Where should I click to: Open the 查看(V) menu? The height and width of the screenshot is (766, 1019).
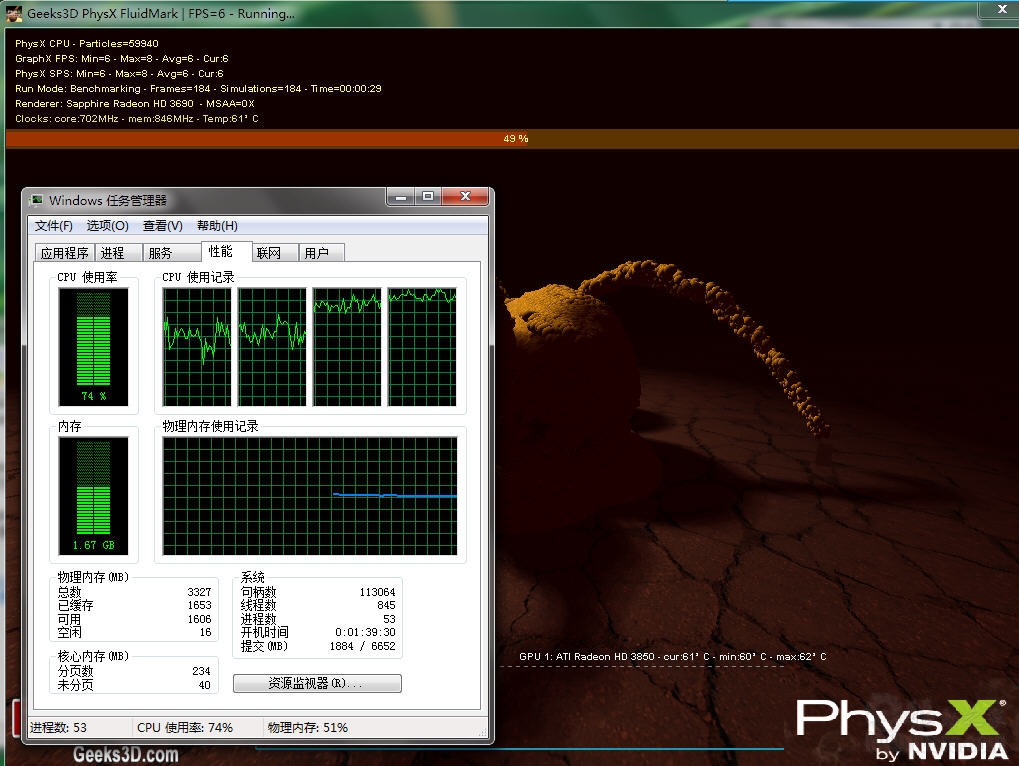point(163,226)
